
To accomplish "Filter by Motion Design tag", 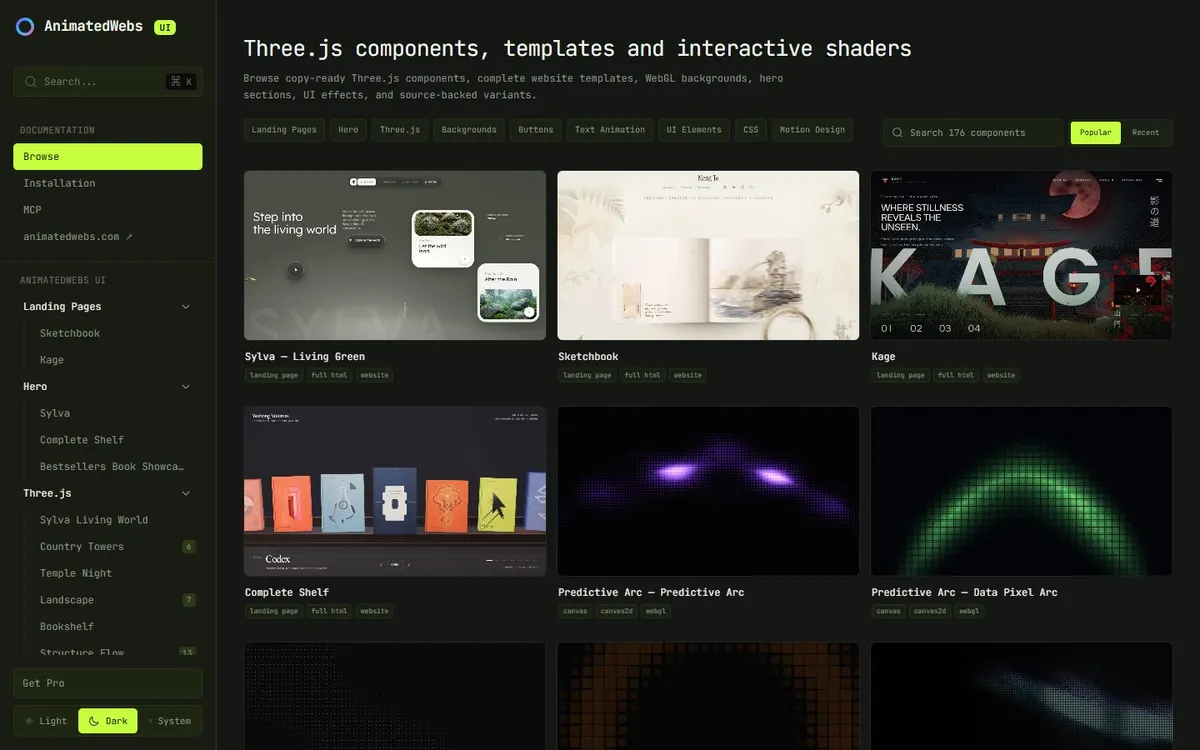I will tap(812, 130).
